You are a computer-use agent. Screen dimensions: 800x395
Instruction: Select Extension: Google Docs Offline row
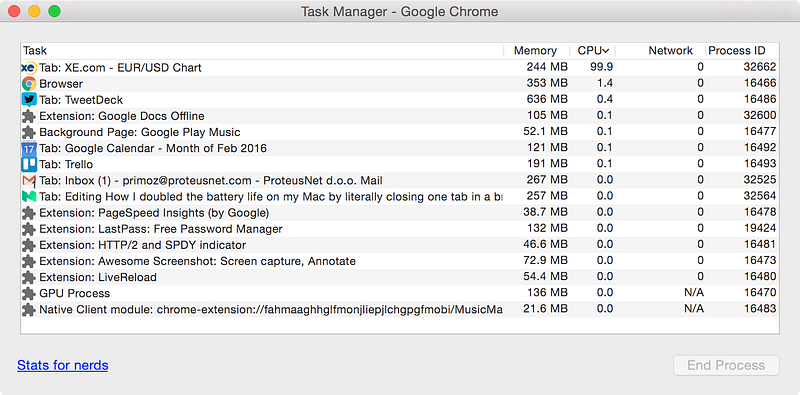[399, 116]
